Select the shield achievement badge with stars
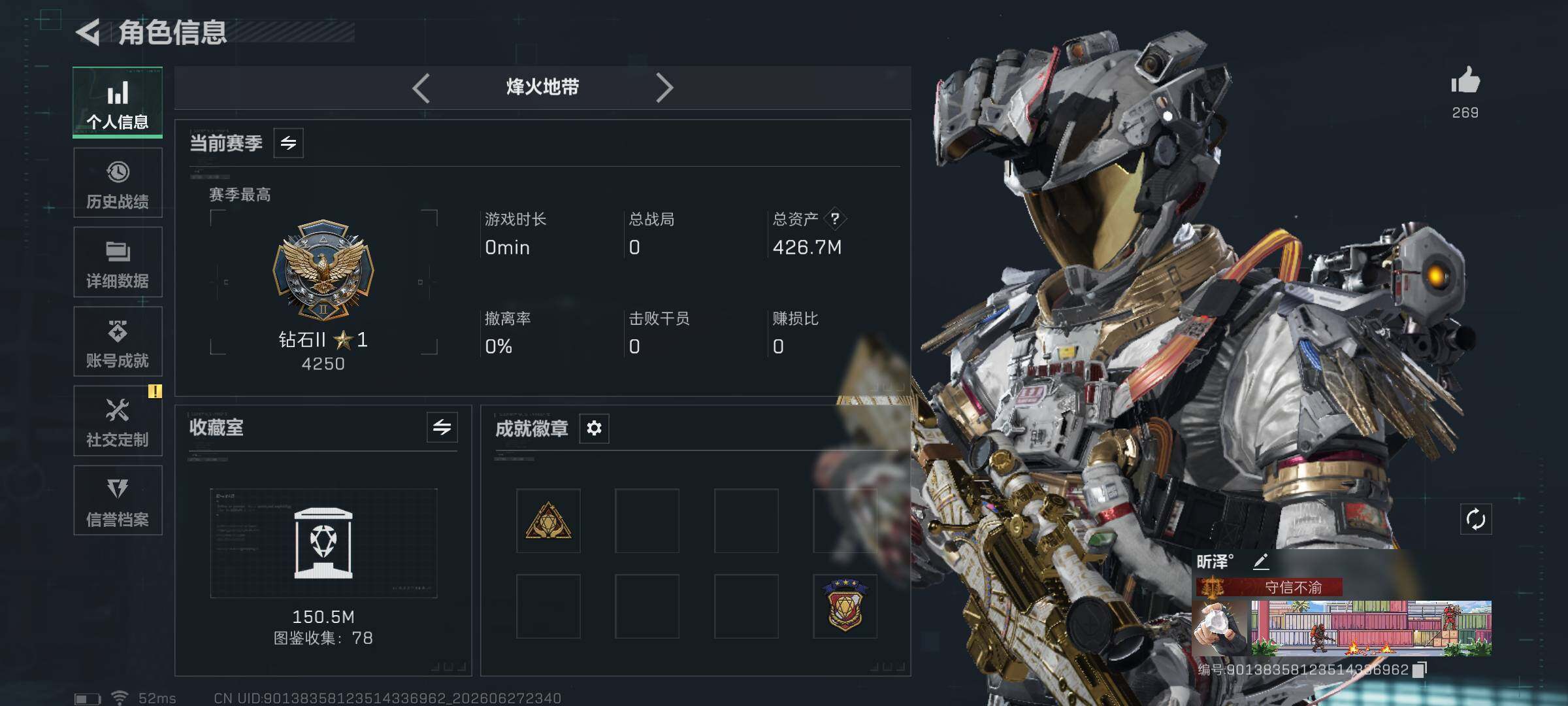Screen dimensions: 1568x706 pyautogui.click(x=845, y=606)
